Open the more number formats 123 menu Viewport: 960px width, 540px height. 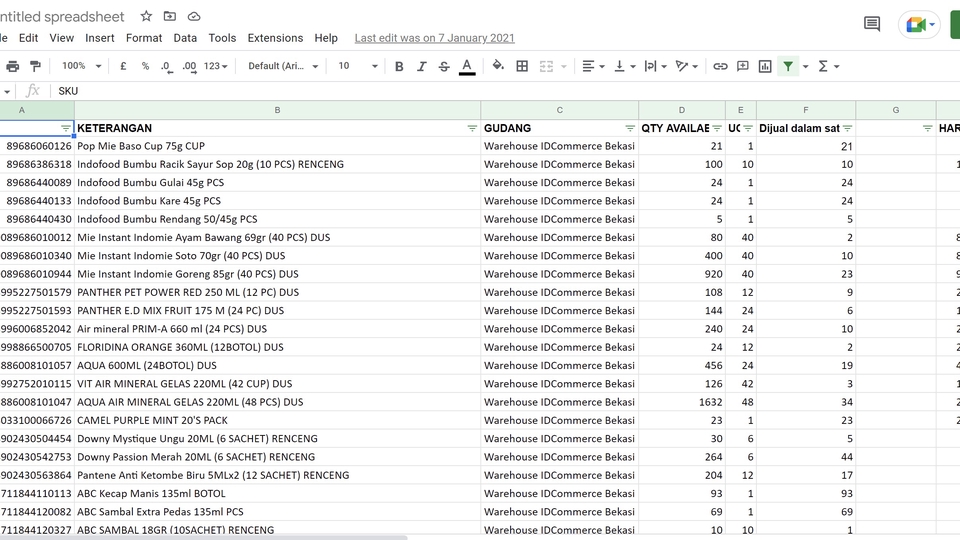(x=216, y=66)
